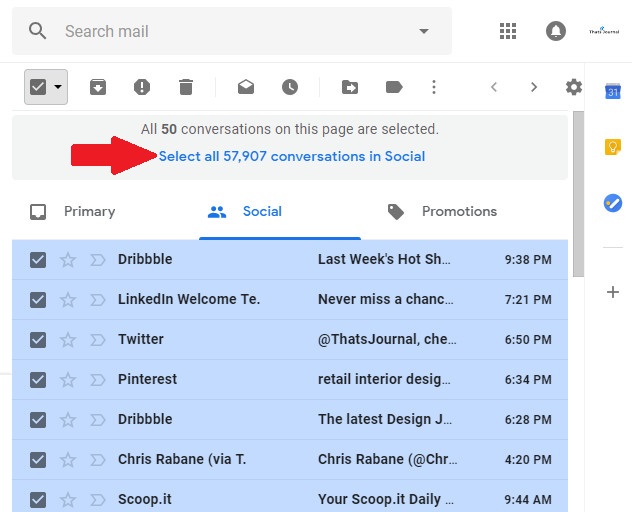Open the Move to folder icon
Image resolution: width=632 pixels, height=512 pixels.
click(x=350, y=87)
